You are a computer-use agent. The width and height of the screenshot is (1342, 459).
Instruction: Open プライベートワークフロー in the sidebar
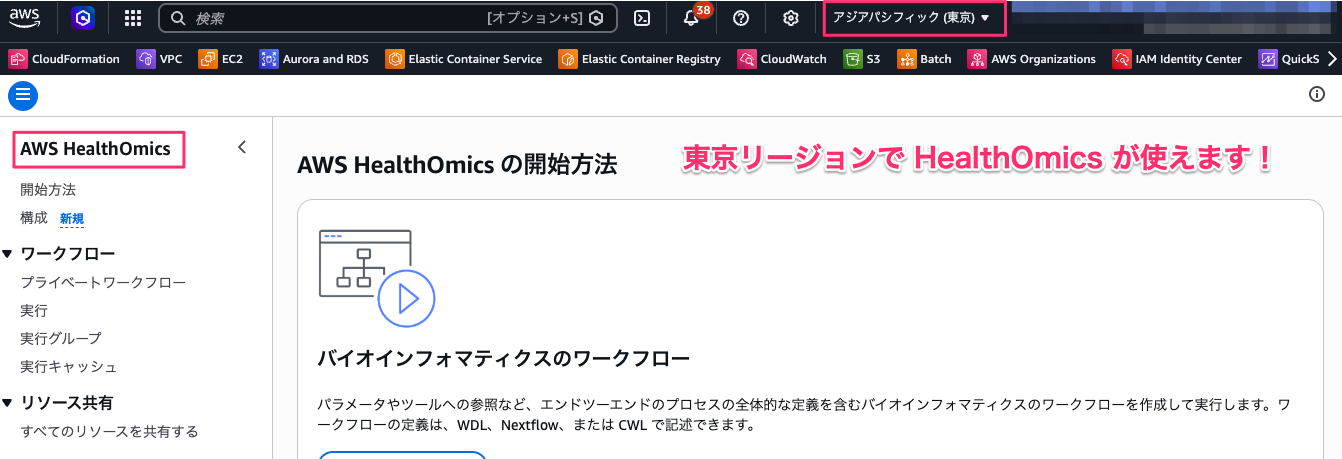coord(103,282)
